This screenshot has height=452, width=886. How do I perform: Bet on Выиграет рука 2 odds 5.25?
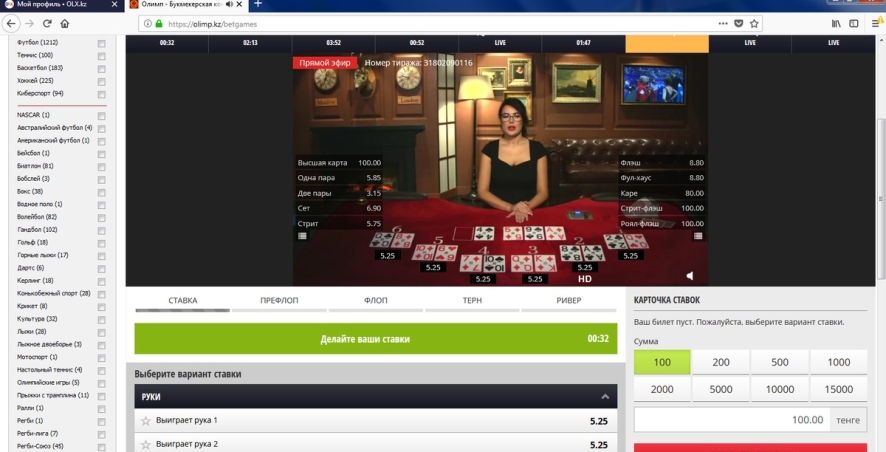point(598,445)
